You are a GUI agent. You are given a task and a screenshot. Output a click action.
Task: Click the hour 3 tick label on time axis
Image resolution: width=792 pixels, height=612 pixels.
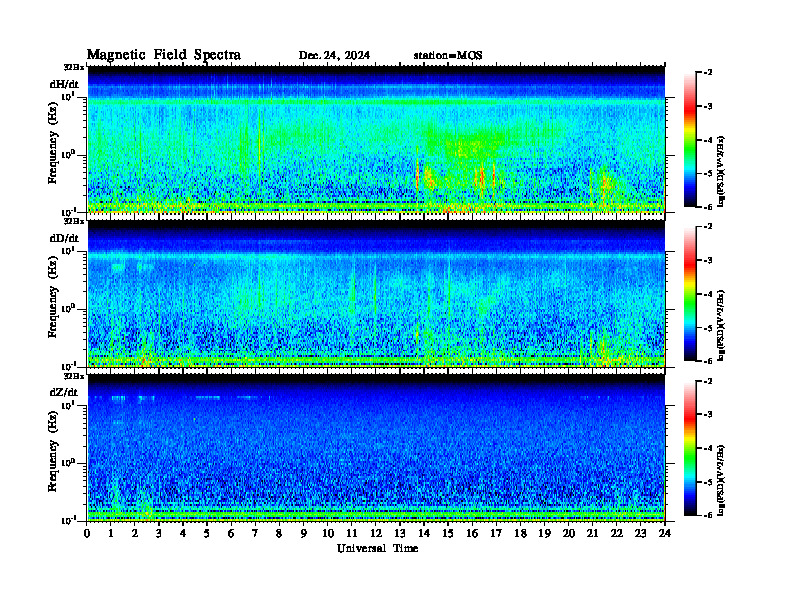159,533
